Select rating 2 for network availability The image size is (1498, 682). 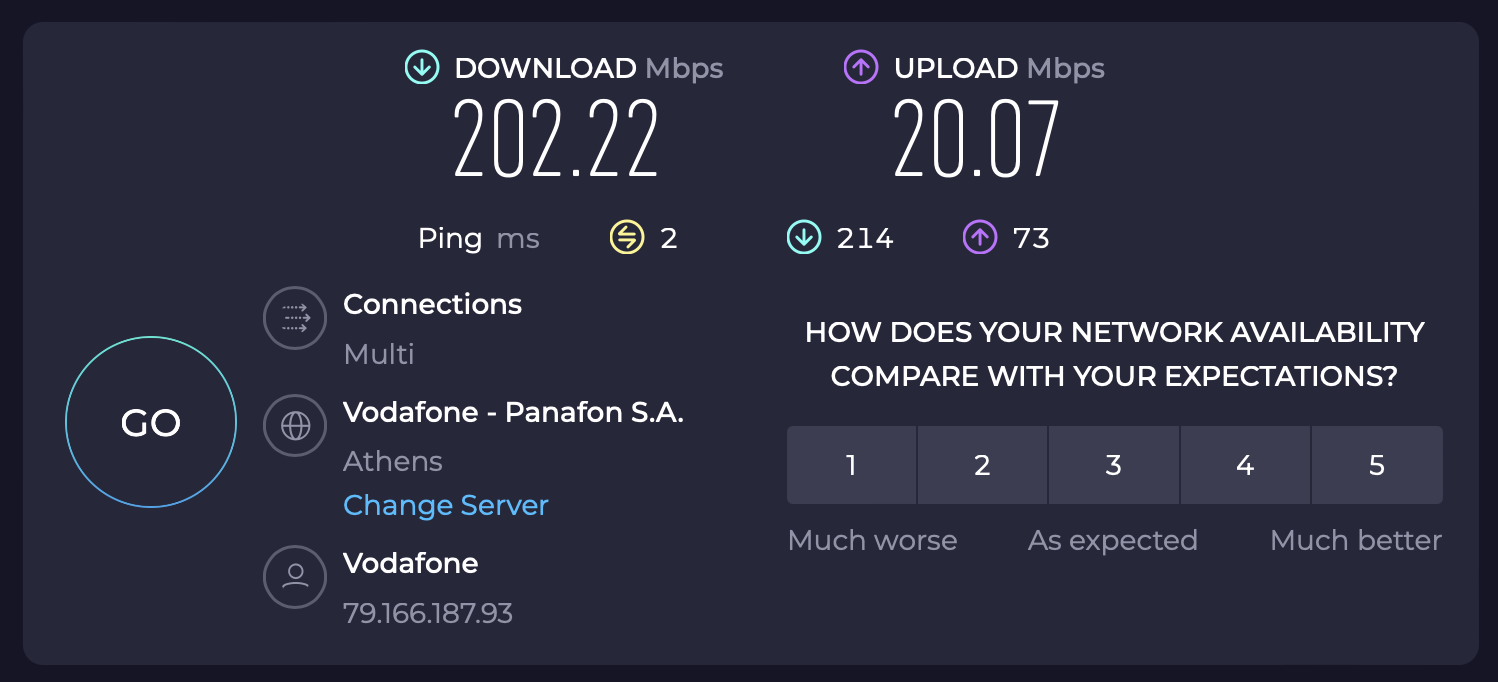[982, 465]
